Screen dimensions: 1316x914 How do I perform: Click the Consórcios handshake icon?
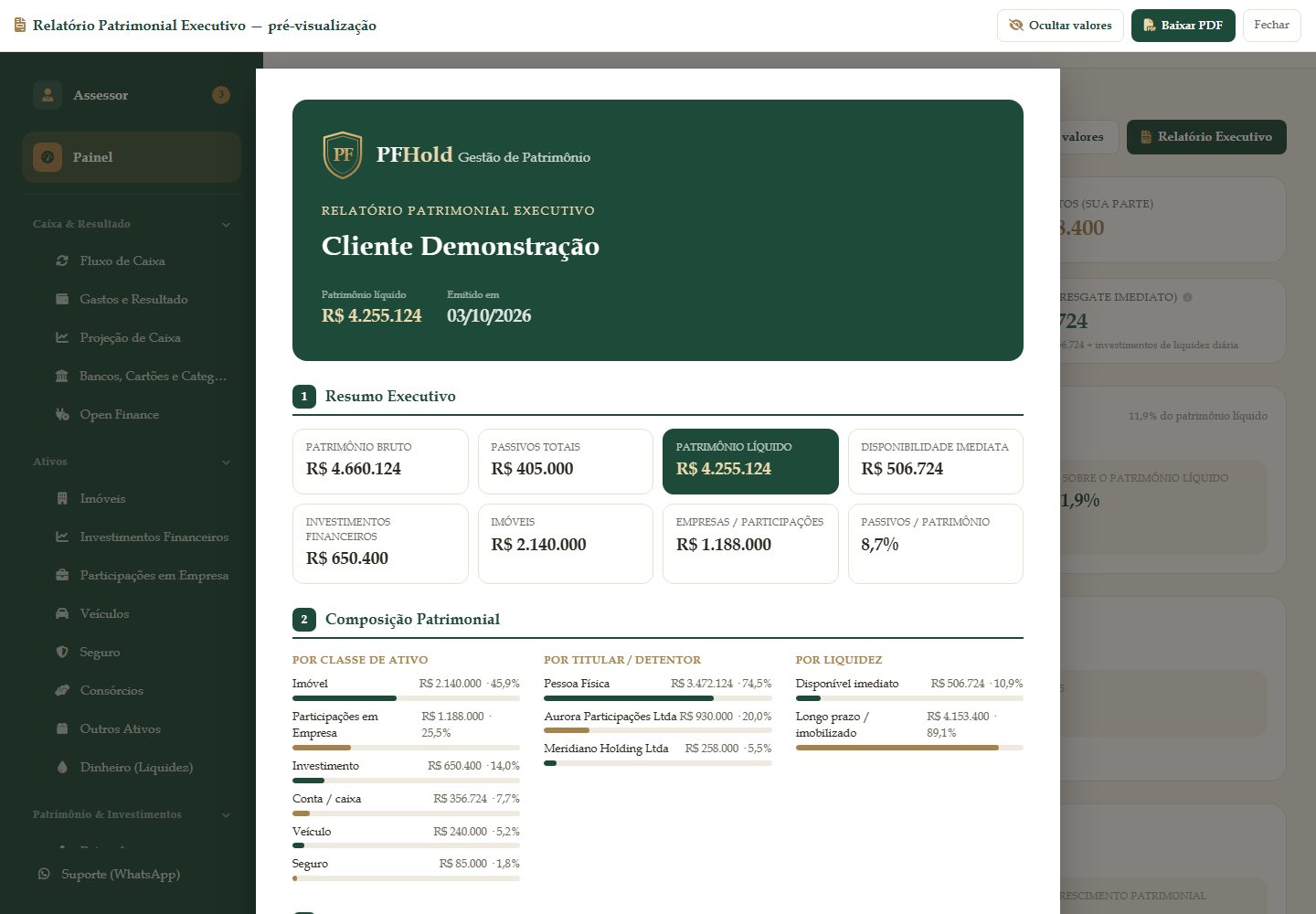(x=62, y=690)
